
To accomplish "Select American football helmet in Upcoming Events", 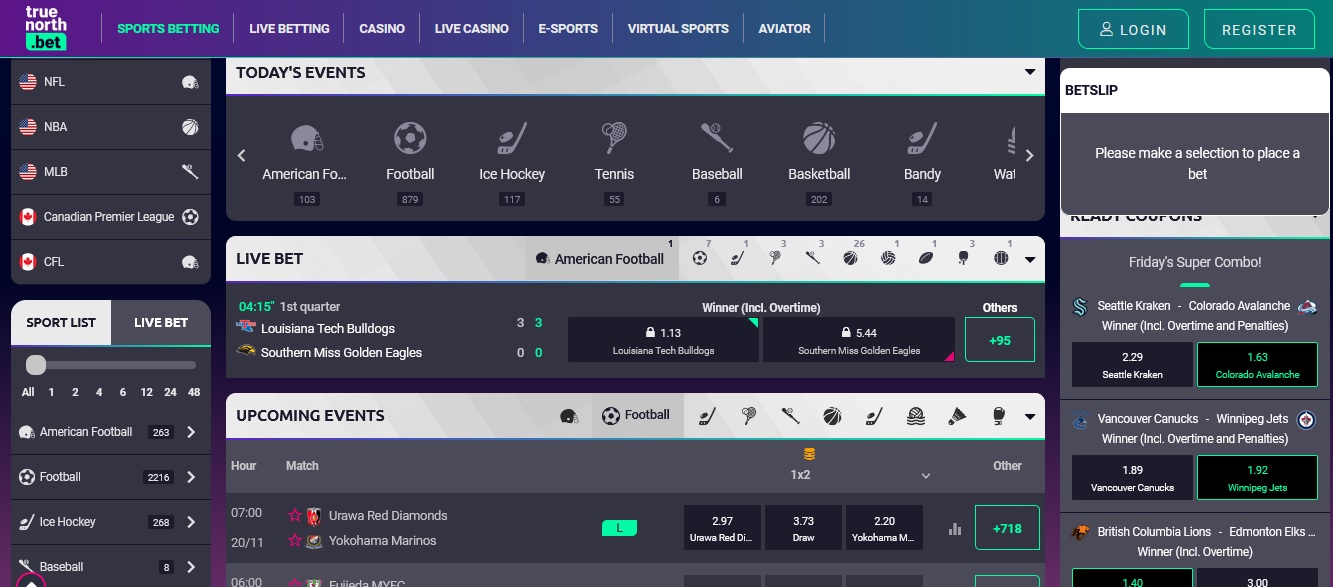I will (x=569, y=416).
